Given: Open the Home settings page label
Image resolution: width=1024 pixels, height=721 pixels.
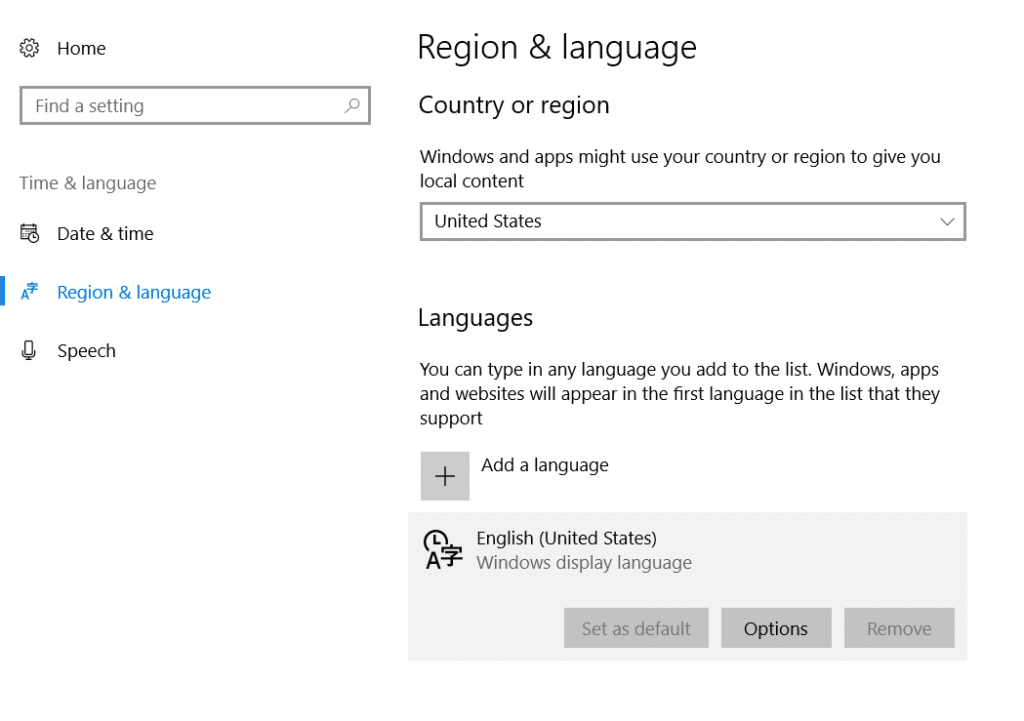Looking at the screenshot, I should pyautogui.click(x=81, y=48).
